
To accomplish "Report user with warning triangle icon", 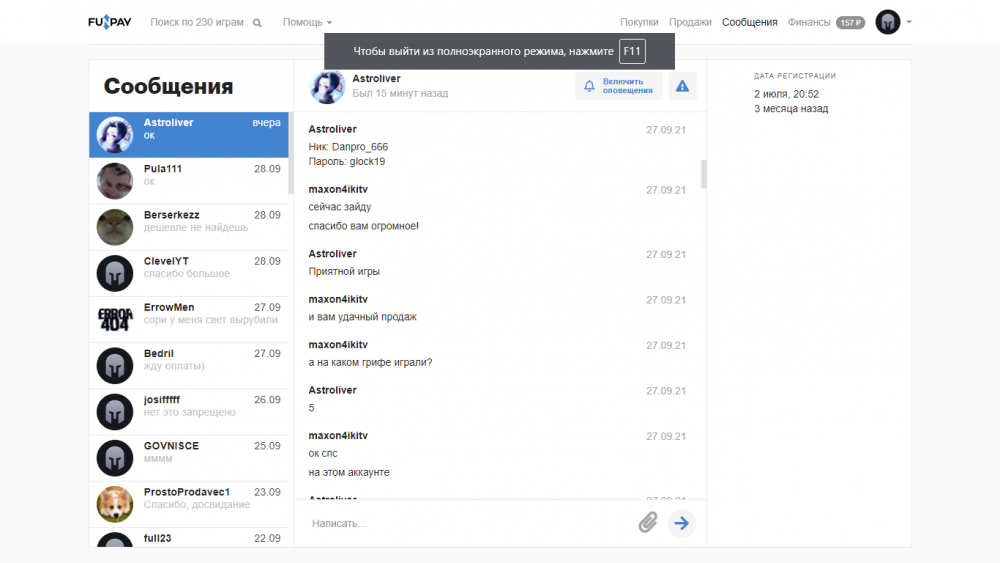I will pyautogui.click(x=682, y=86).
